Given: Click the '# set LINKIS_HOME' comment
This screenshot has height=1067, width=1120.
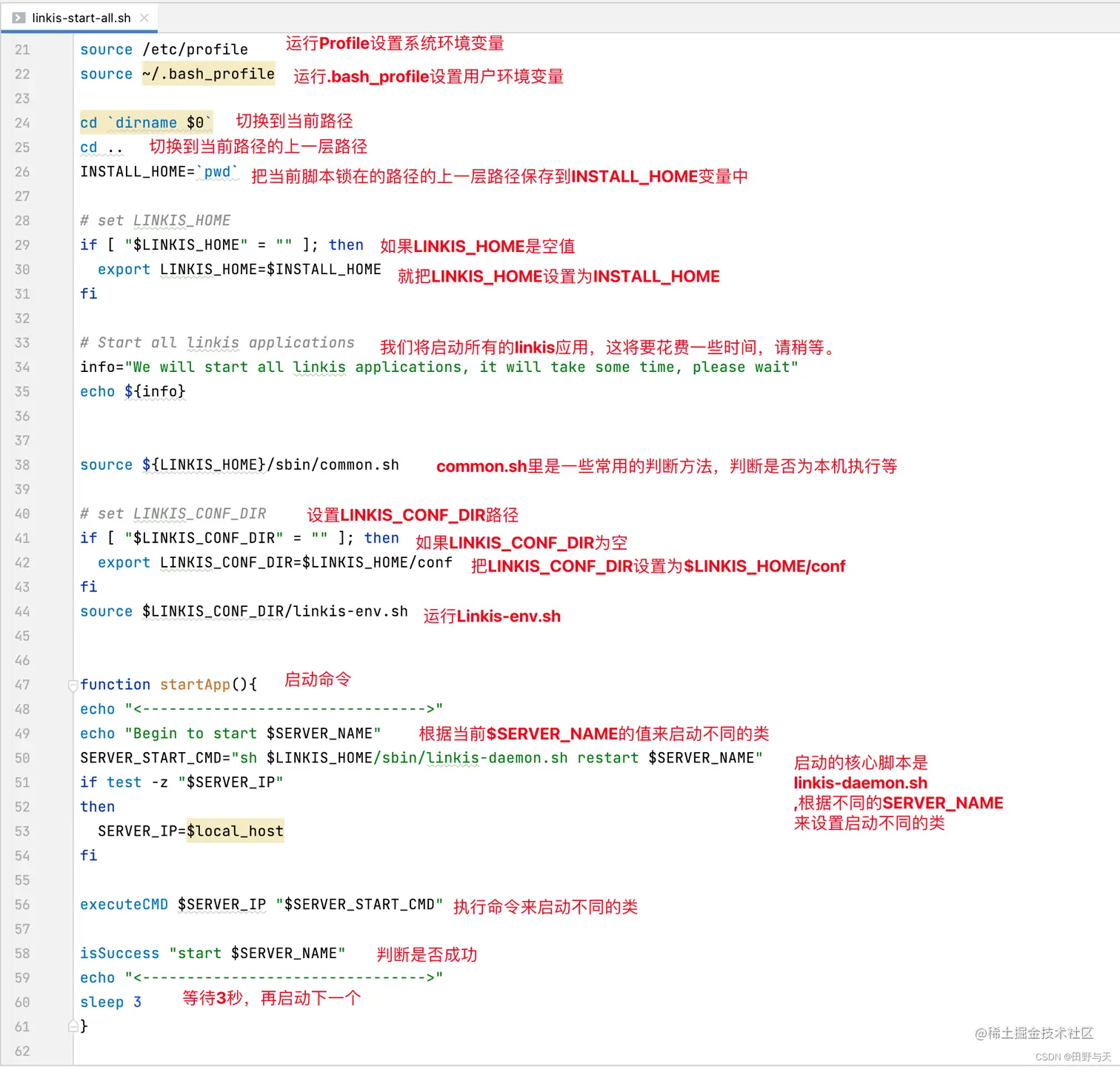Looking at the screenshot, I should 156,221.
